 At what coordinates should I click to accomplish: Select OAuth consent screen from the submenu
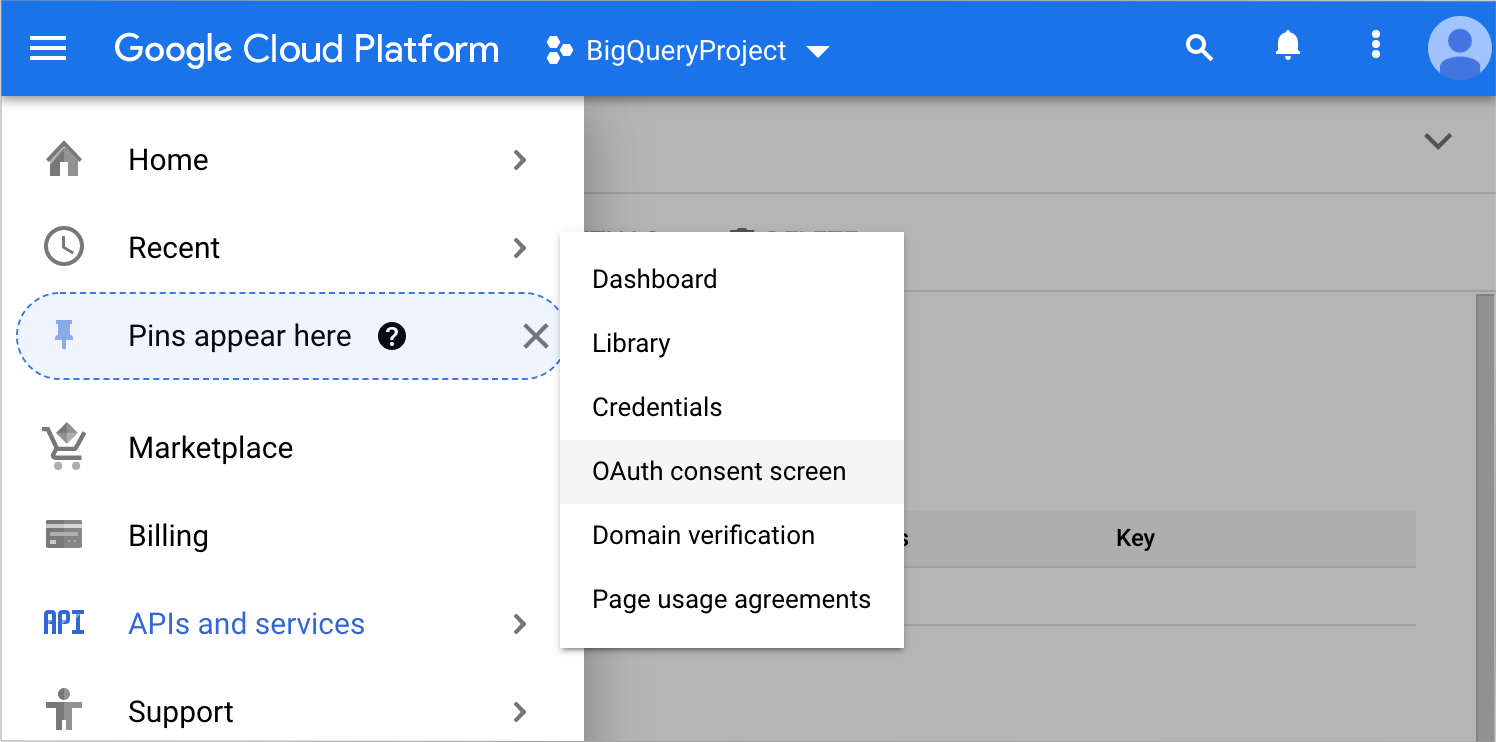pyautogui.click(x=719, y=471)
